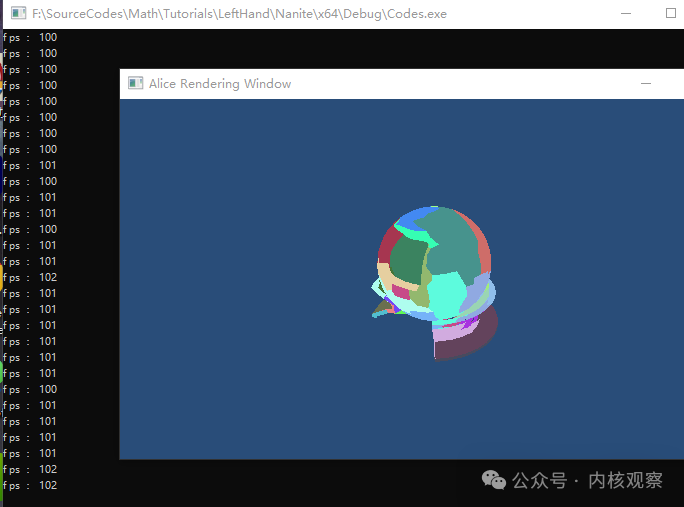Click the dark green cluster on the sphere
The height and width of the screenshot is (507, 684).
[407, 260]
